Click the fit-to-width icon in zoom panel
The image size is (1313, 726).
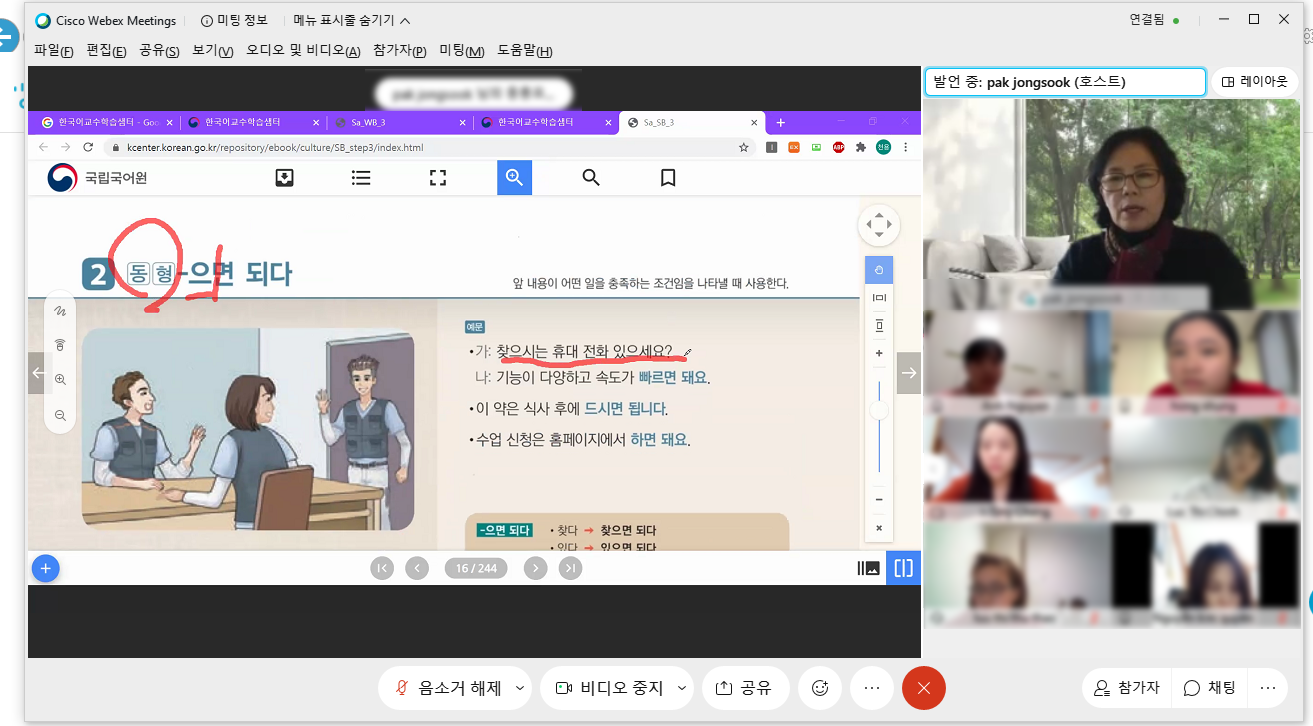click(879, 298)
